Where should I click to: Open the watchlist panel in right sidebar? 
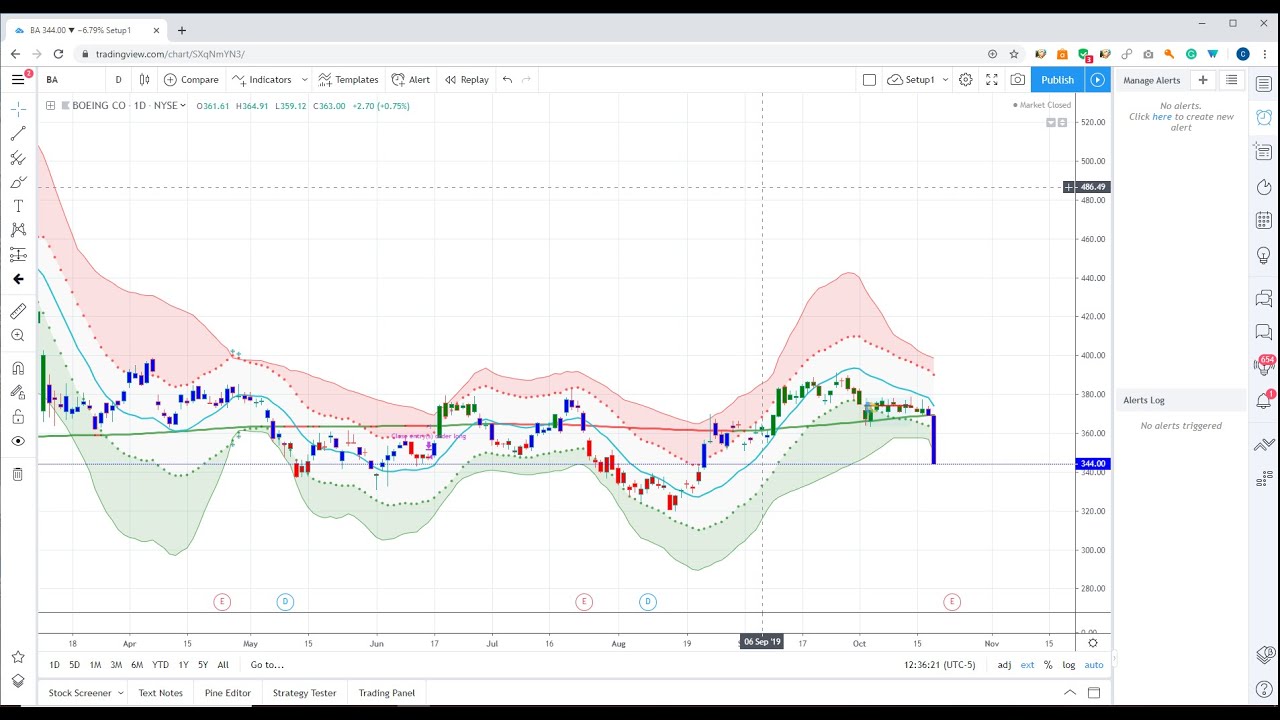click(1265, 84)
